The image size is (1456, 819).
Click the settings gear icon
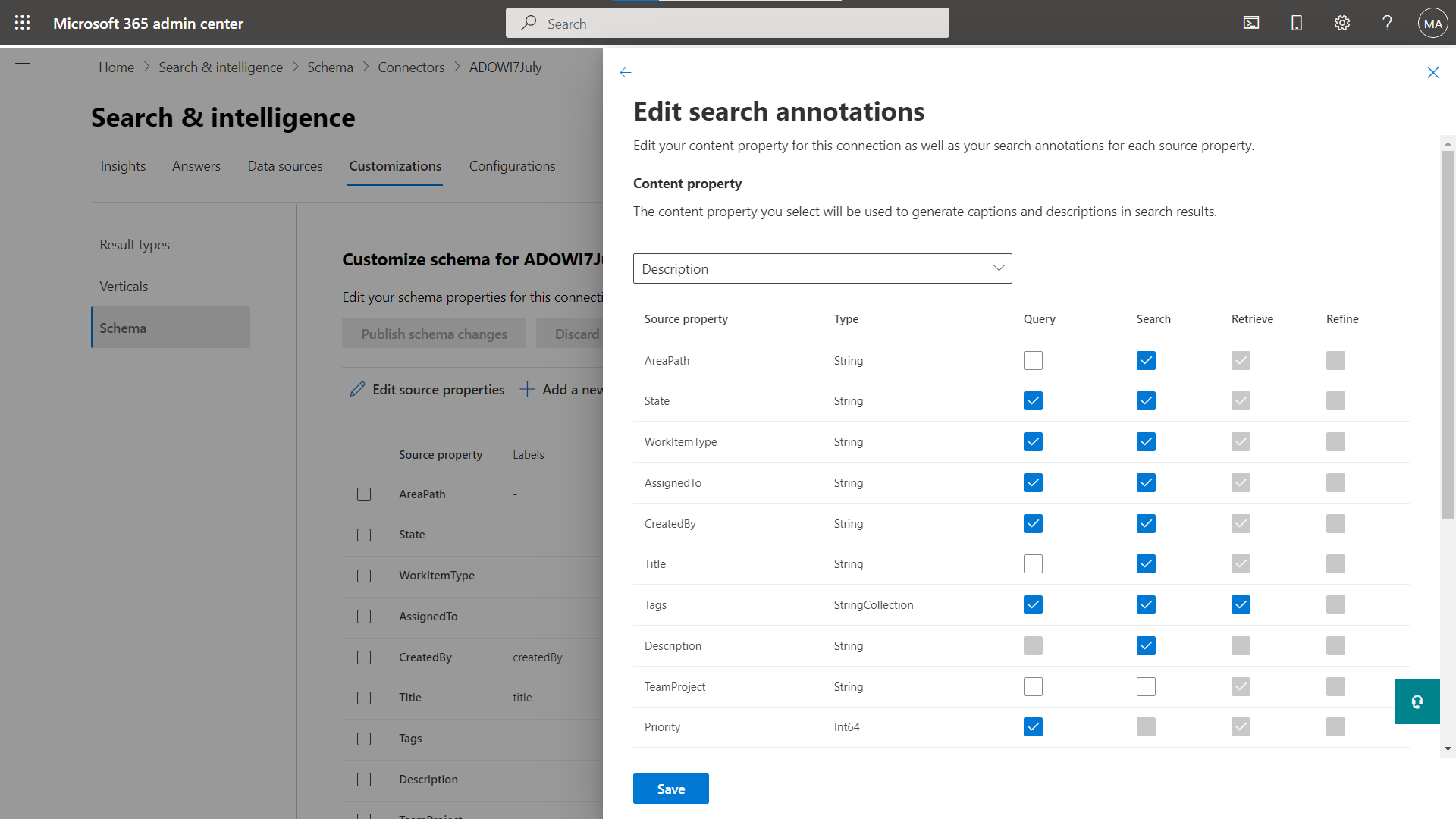[x=1342, y=22]
